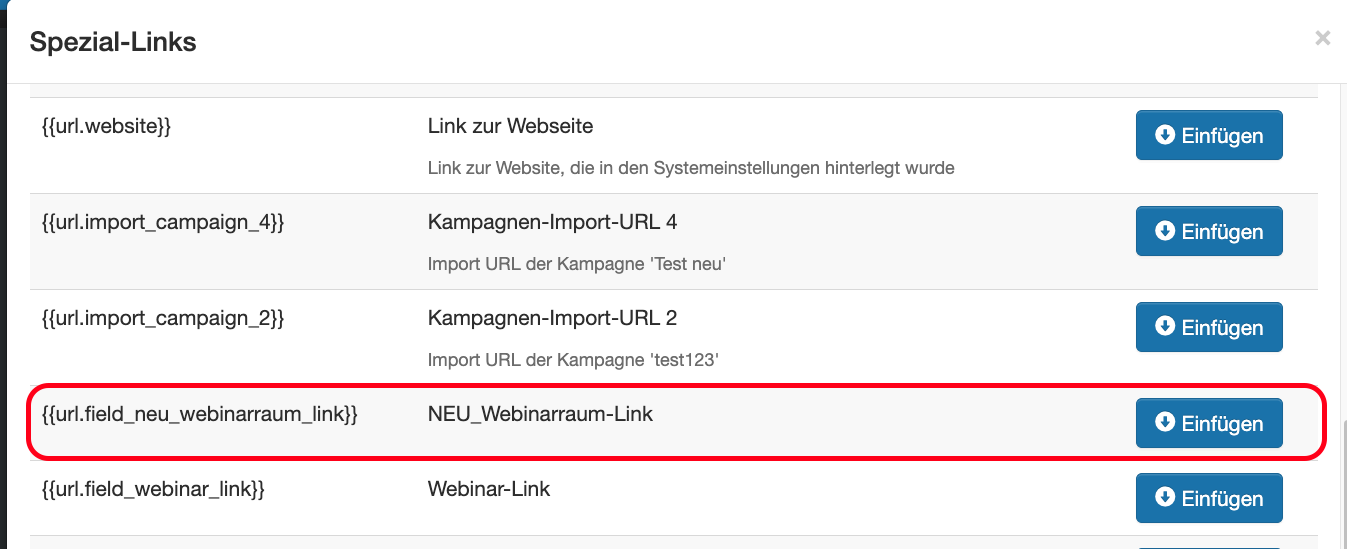The width and height of the screenshot is (1347, 549).
Task: Click the 'Webinar-Link' label text
Action: [x=489, y=490]
